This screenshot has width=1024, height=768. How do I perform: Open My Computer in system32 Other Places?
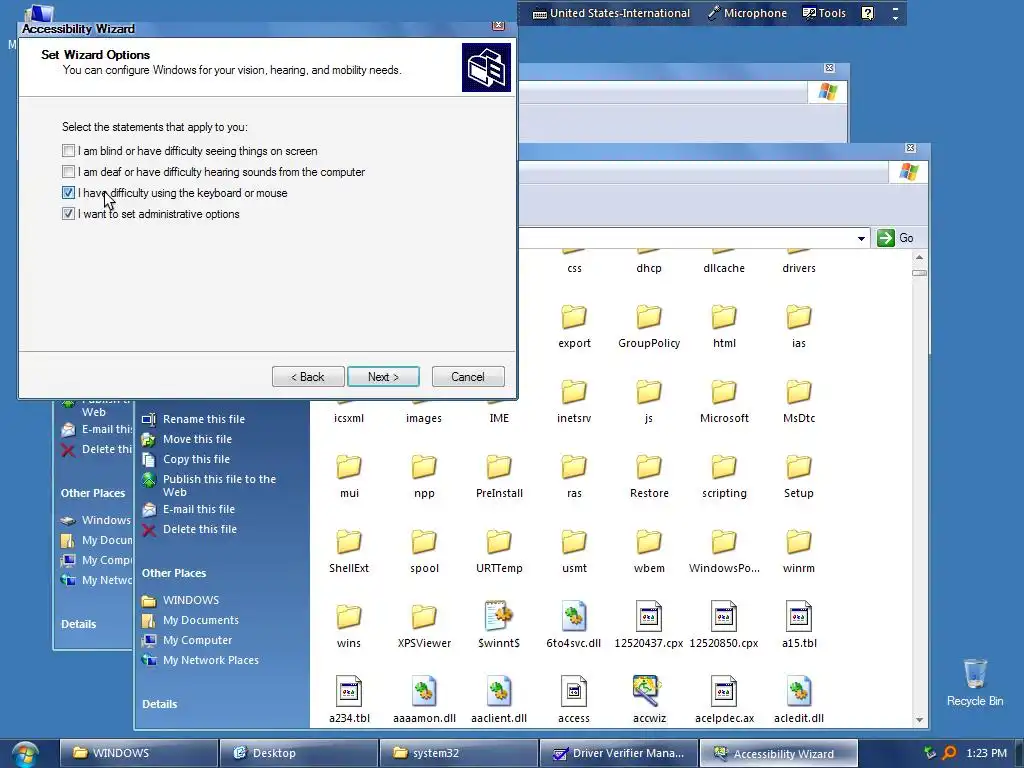197,641
